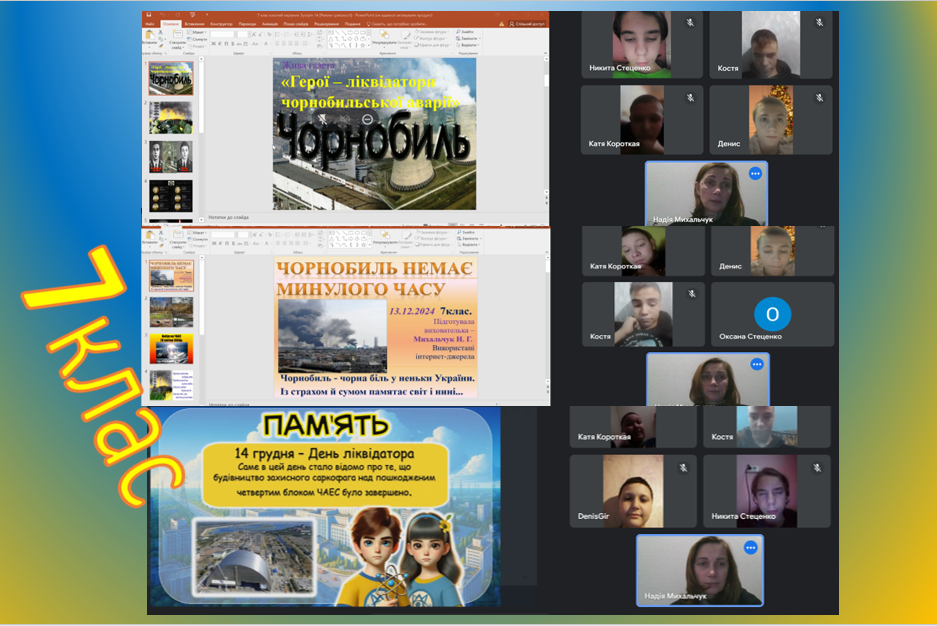This screenshot has height=626, width=937.
Task: Click Нотатки до слайда notes area, upper PowerPoint
Action: point(229,217)
